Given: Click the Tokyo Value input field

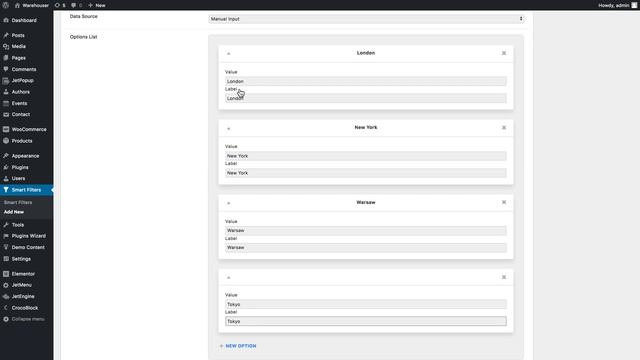Looking at the screenshot, I should pos(366,304).
